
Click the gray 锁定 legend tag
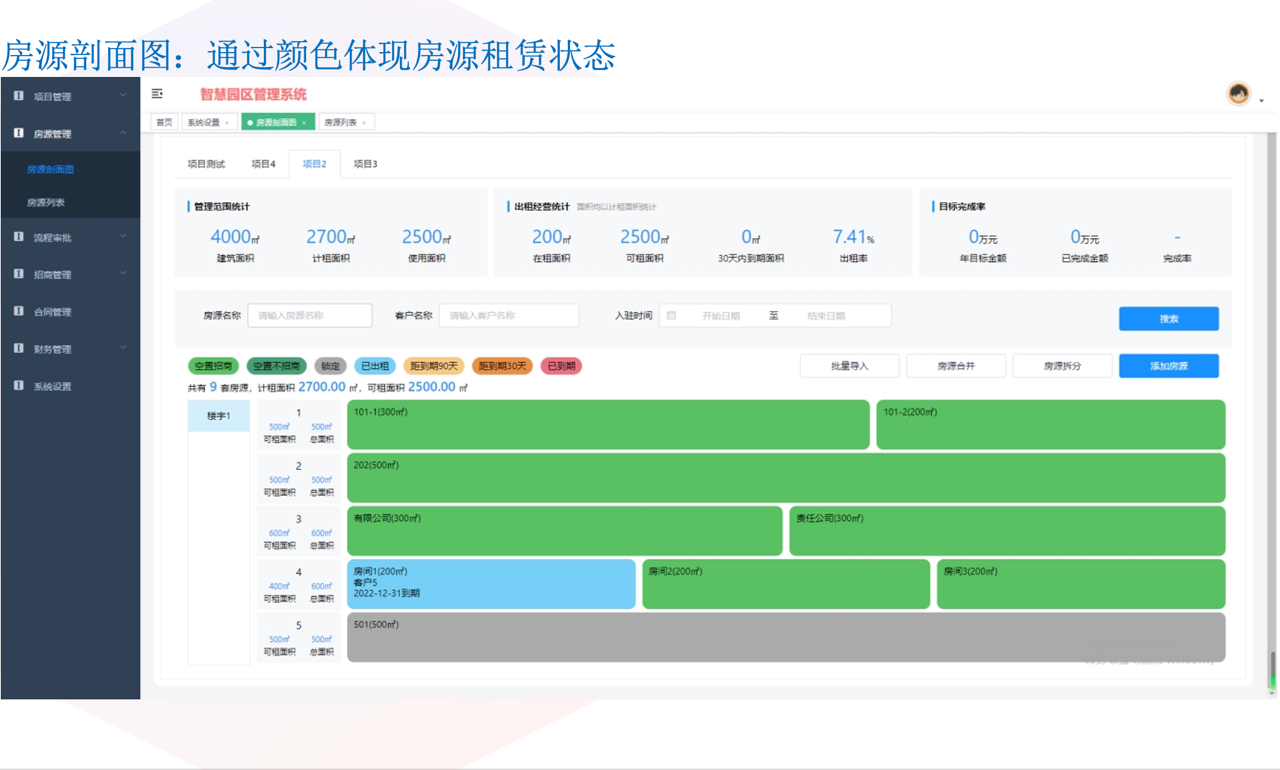coord(330,366)
